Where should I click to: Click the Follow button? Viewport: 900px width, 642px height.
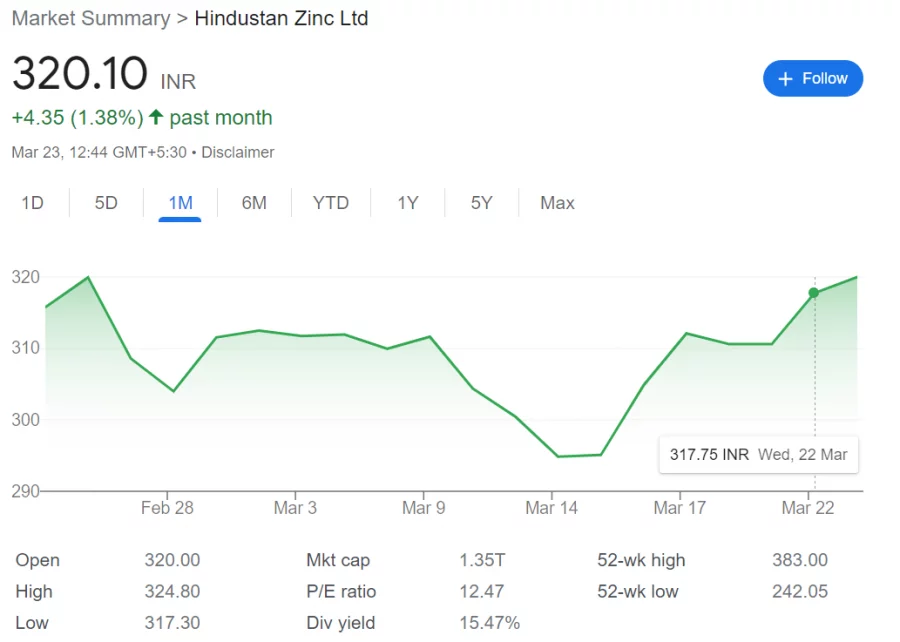[x=813, y=78]
